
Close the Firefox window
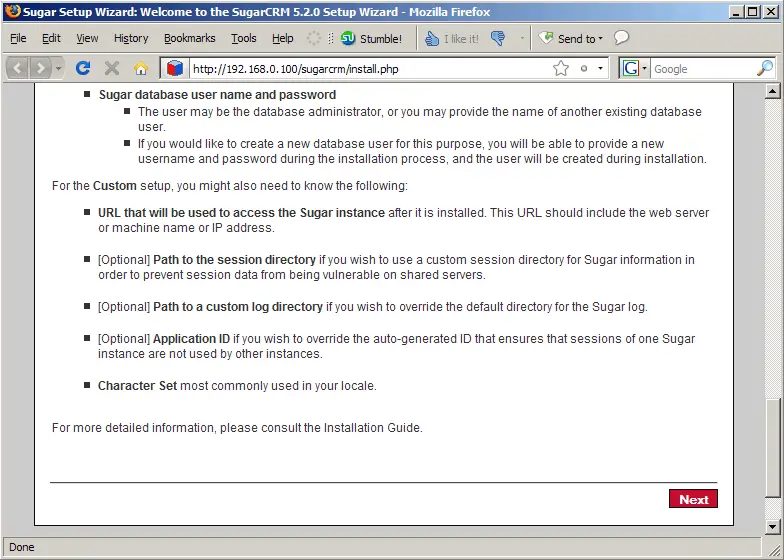tap(772, 12)
